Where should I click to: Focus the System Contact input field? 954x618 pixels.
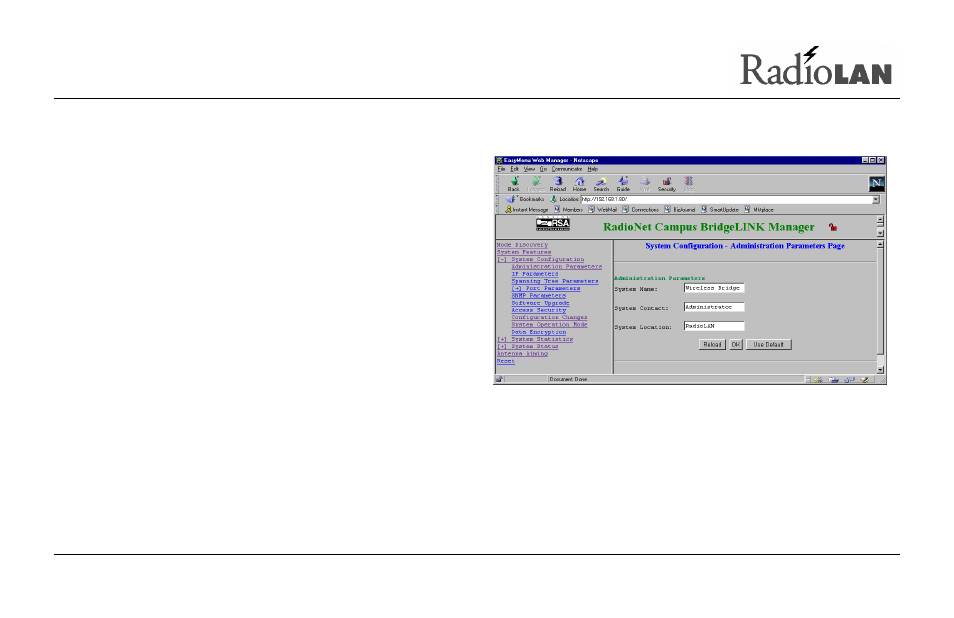point(714,307)
